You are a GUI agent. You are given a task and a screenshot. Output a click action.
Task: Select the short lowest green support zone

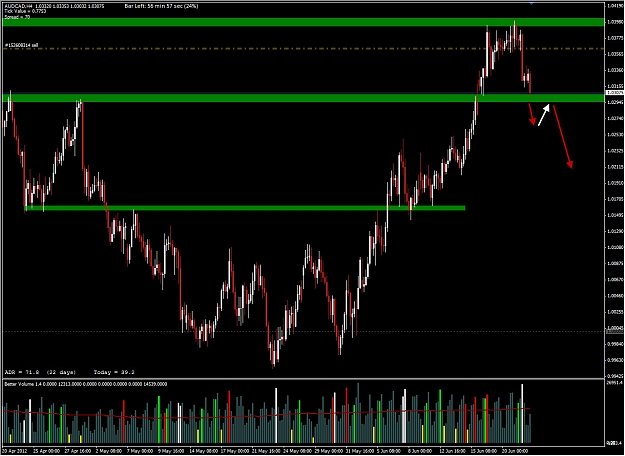(x=245, y=208)
